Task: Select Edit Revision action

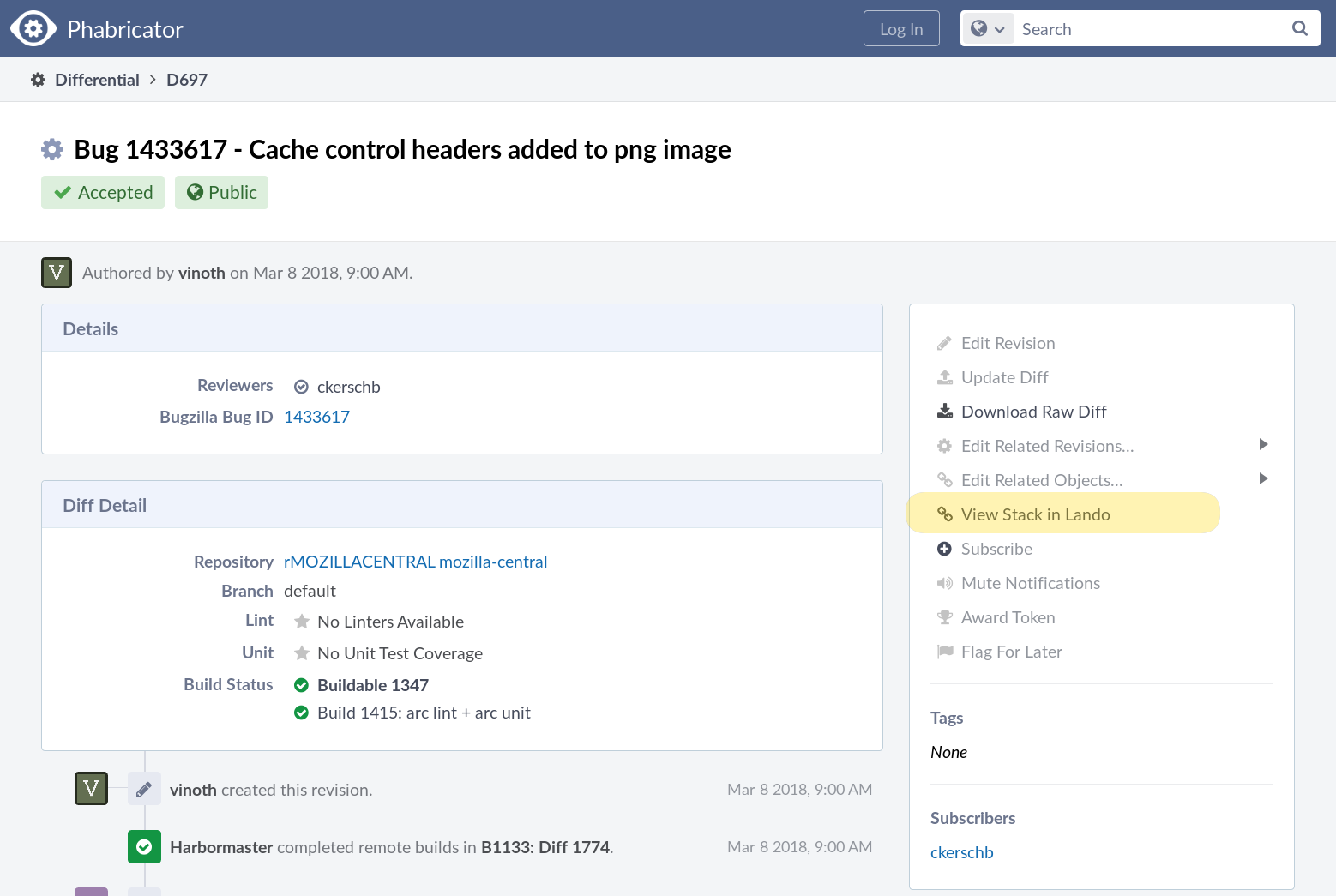Action: [1008, 343]
